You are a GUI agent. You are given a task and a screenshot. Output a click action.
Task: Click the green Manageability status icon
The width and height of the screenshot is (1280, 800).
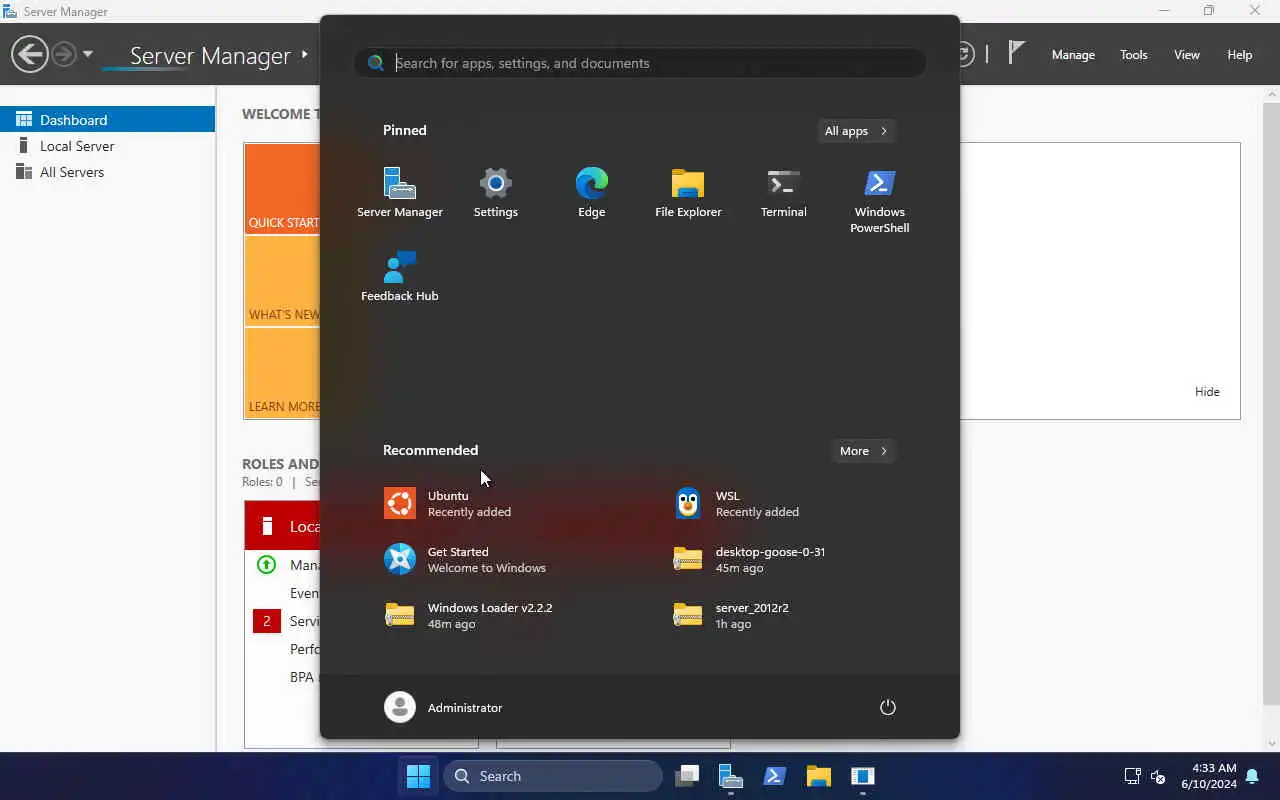coord(266,565)
